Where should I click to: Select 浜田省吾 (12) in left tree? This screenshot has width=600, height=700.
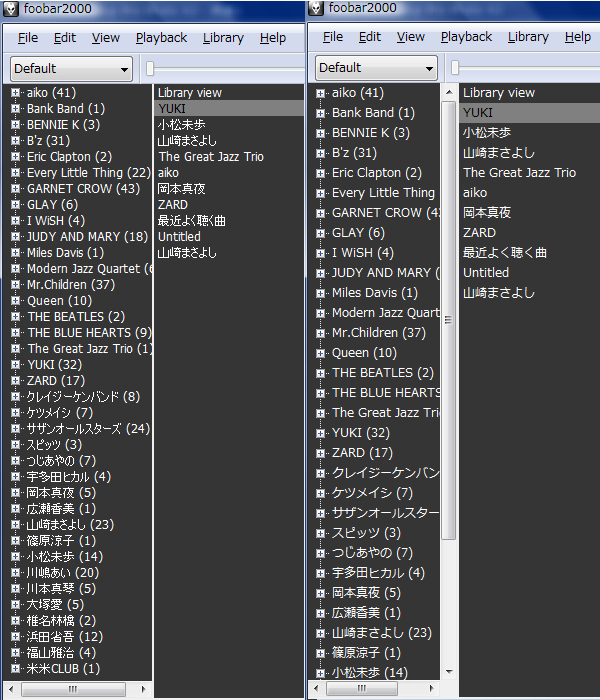point(65,637)
